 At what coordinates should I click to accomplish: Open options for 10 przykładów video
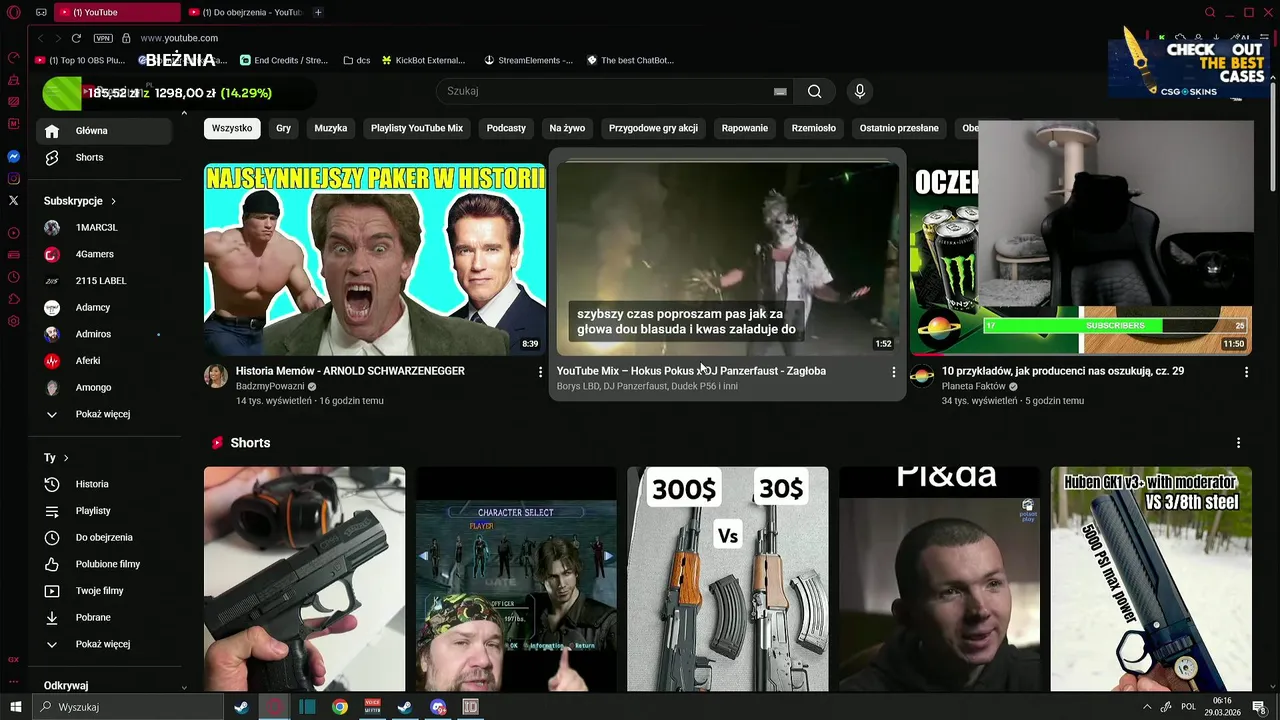[x=1246, y=372]
